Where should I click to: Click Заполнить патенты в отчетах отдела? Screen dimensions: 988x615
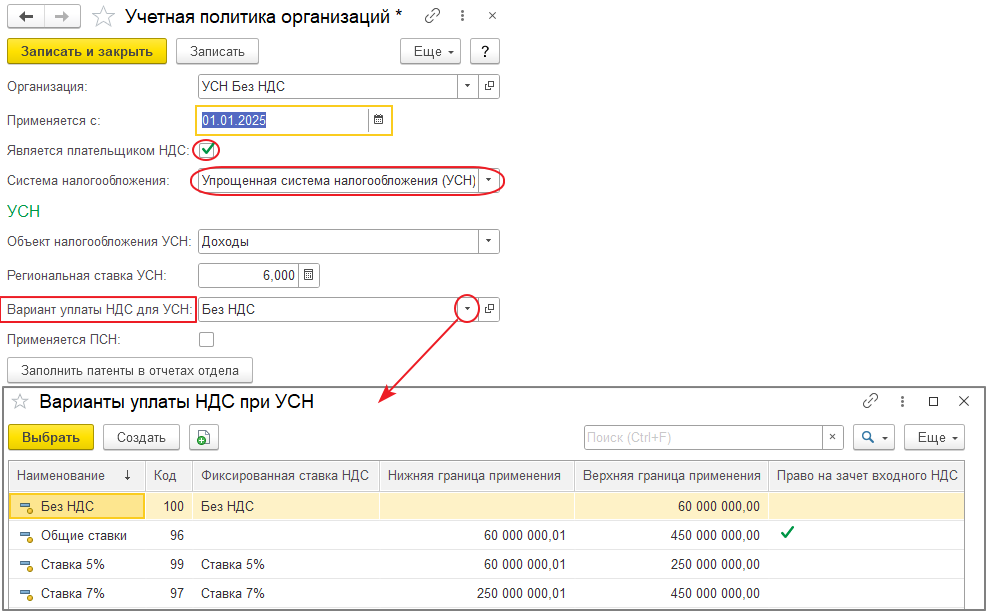click(130, 371)
